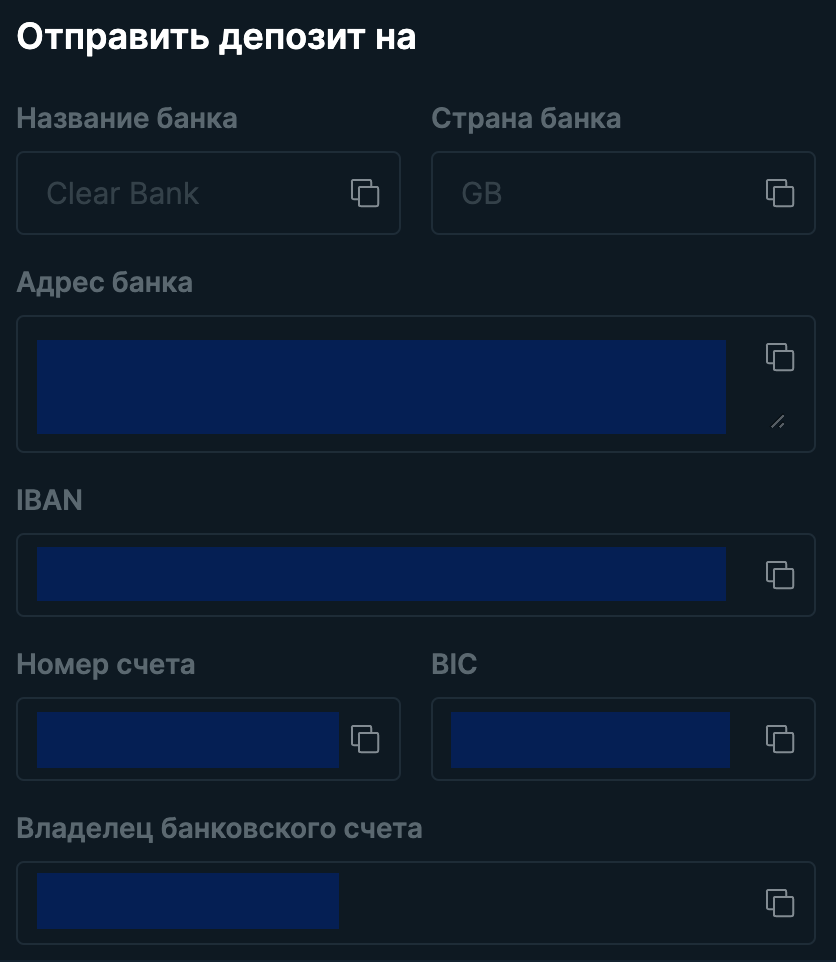836x962 pixels.
Task: Click the Страна банка label
Action: (526, 118)
